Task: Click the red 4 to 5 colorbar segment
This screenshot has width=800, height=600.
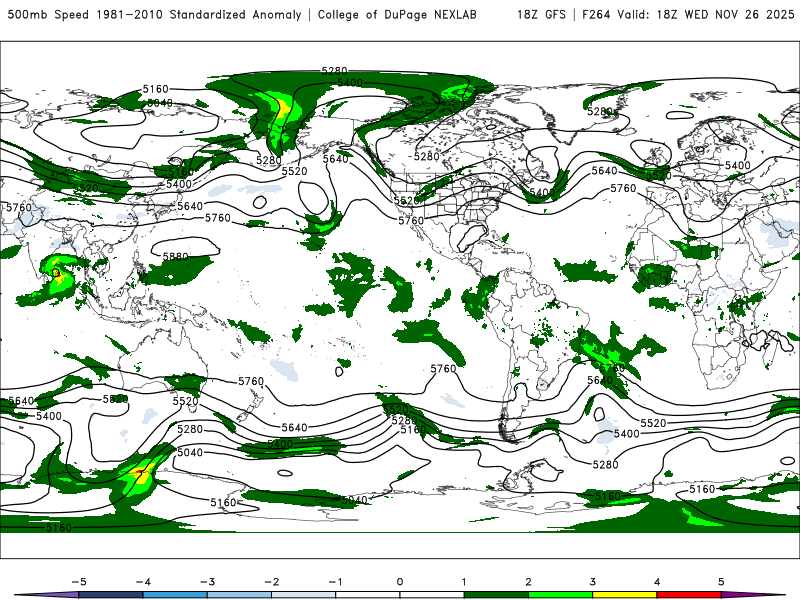Action: click(x=689, y=595)
